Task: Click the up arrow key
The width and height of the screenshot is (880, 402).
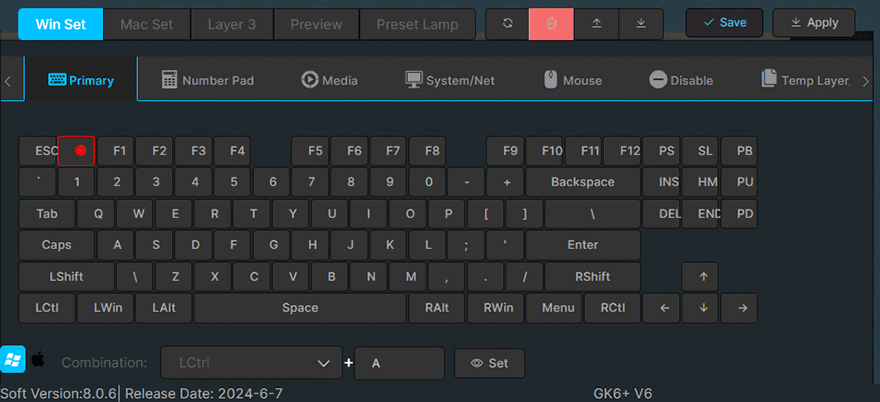Action: [700, 277]
